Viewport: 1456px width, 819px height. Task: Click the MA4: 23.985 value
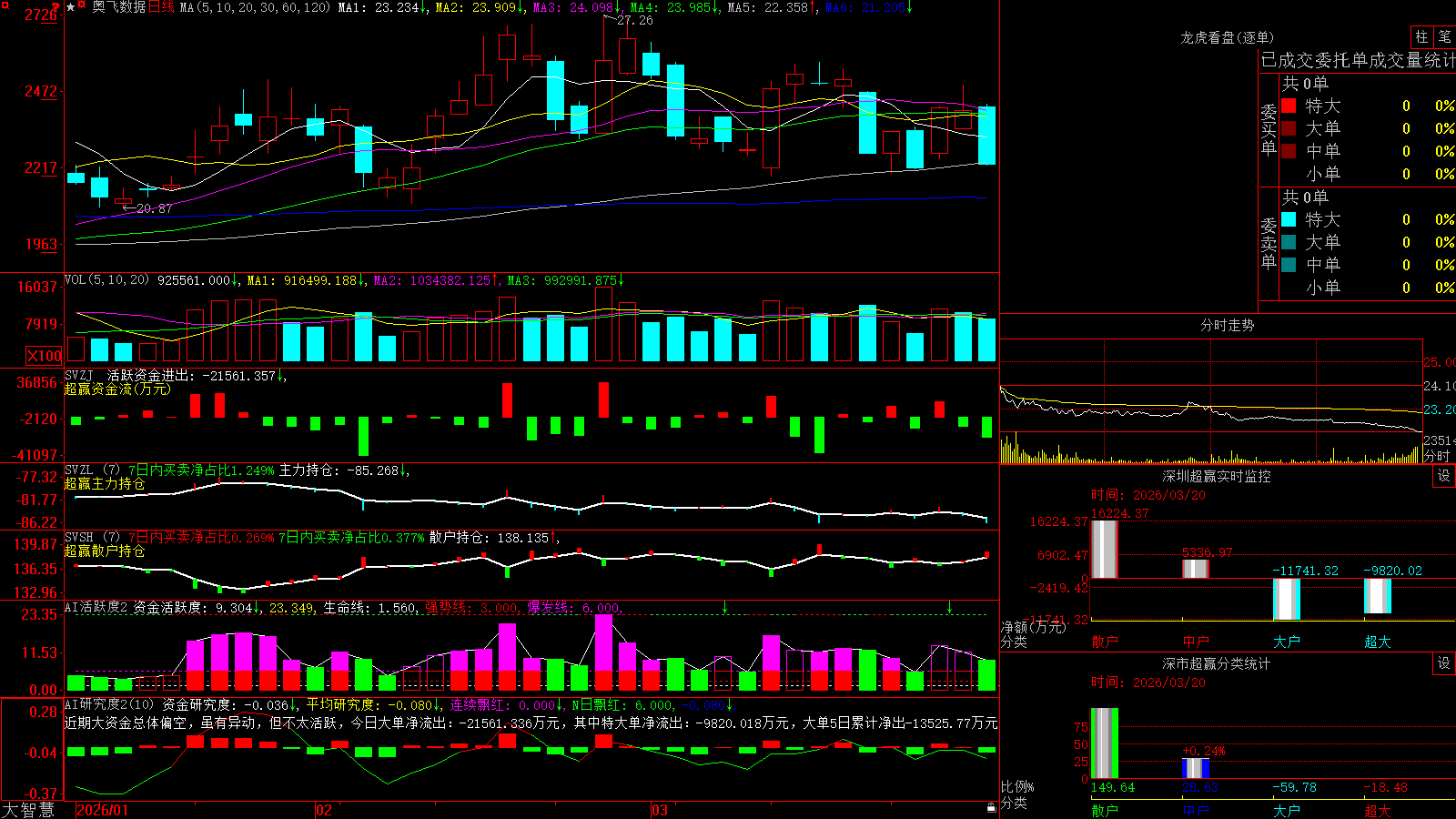671,7
